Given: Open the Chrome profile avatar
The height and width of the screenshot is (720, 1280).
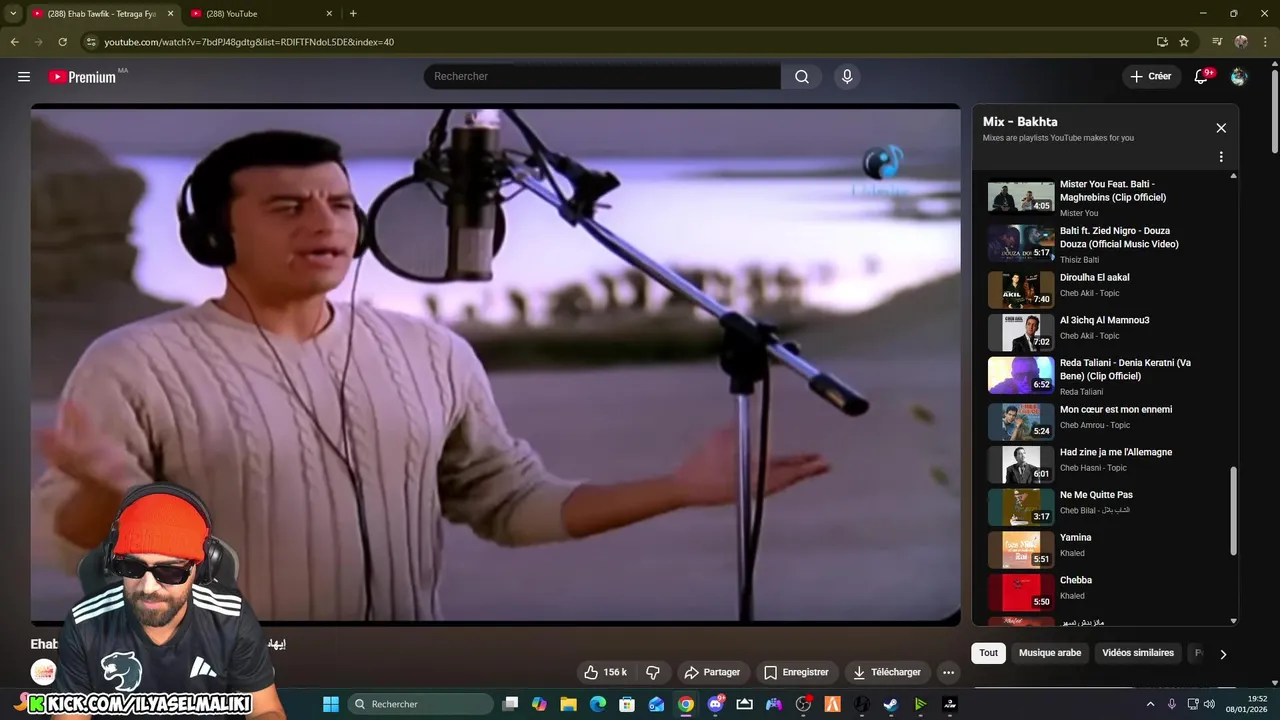Looking at the screenshot, I should (x=1241, y=42).
